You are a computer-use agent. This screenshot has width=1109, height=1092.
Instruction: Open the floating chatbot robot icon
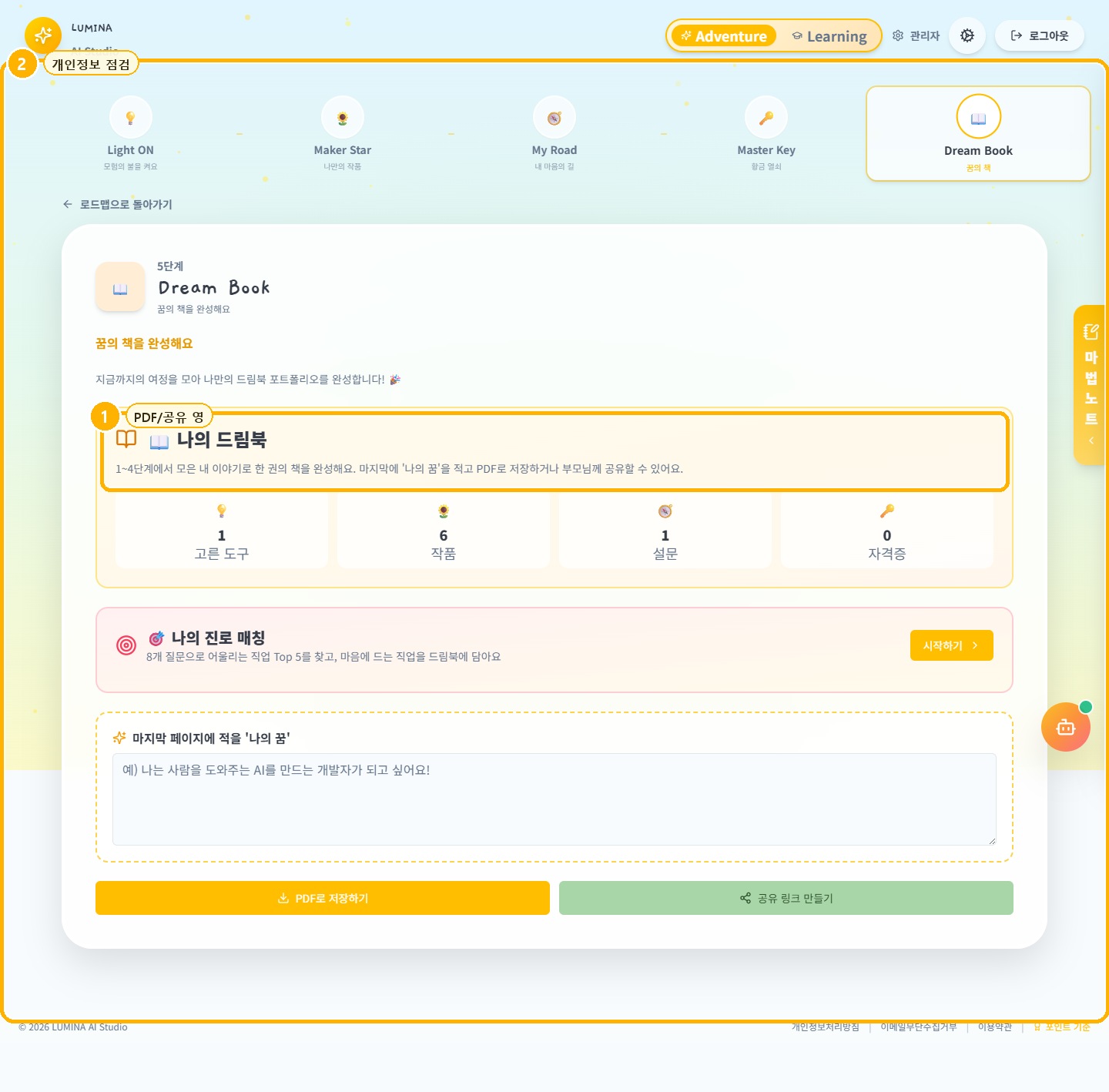coord(1066,727)
